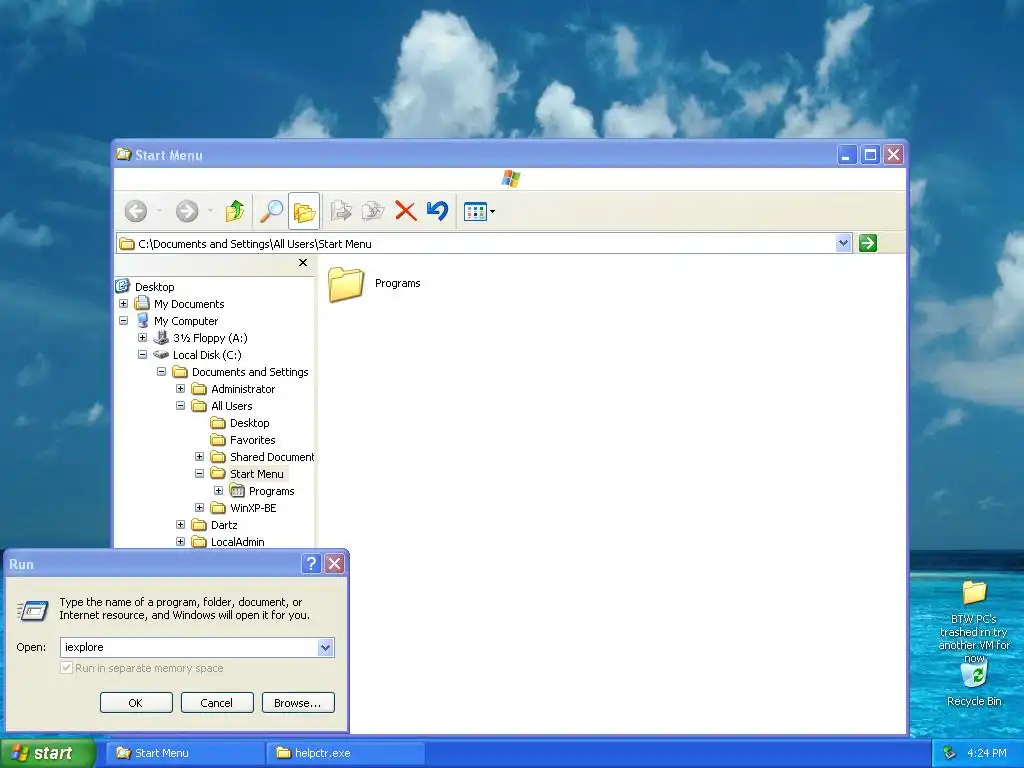Click the Windows flag logo in Explorer
The width and height of the screenshot is (1024, 768).
[511, 178]
